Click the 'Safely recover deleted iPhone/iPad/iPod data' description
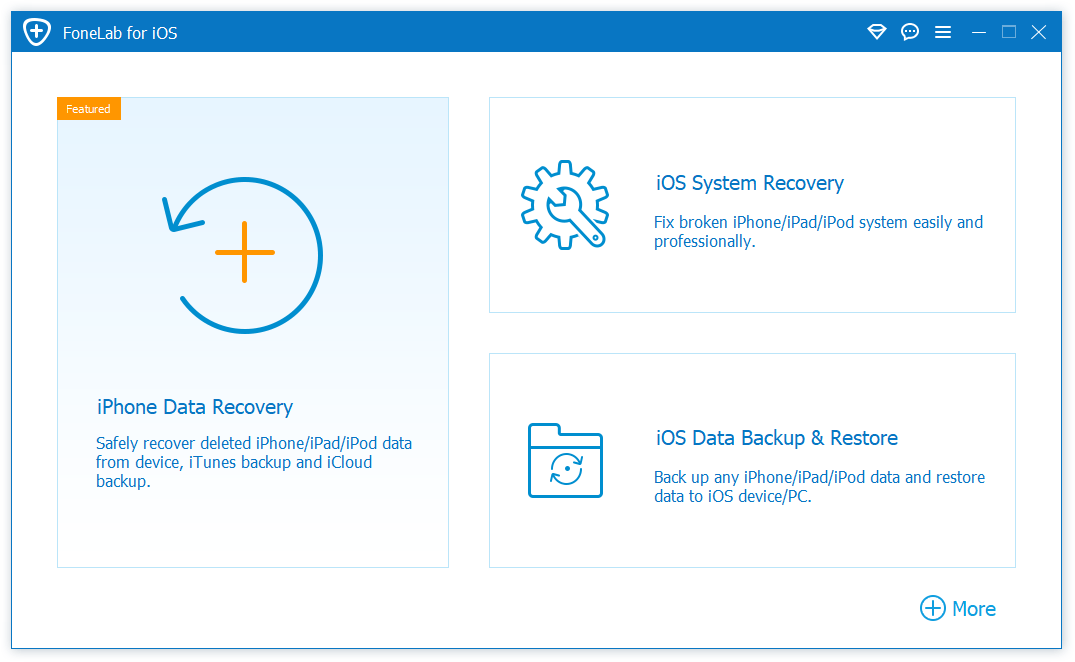 click(254, 462)
